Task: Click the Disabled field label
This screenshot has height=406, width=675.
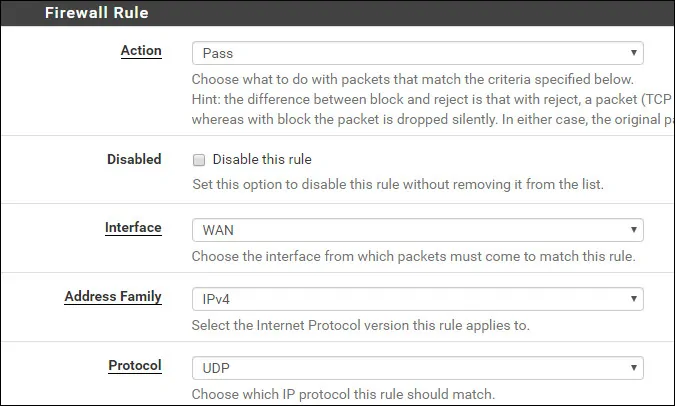Action: tap(134, 159)
